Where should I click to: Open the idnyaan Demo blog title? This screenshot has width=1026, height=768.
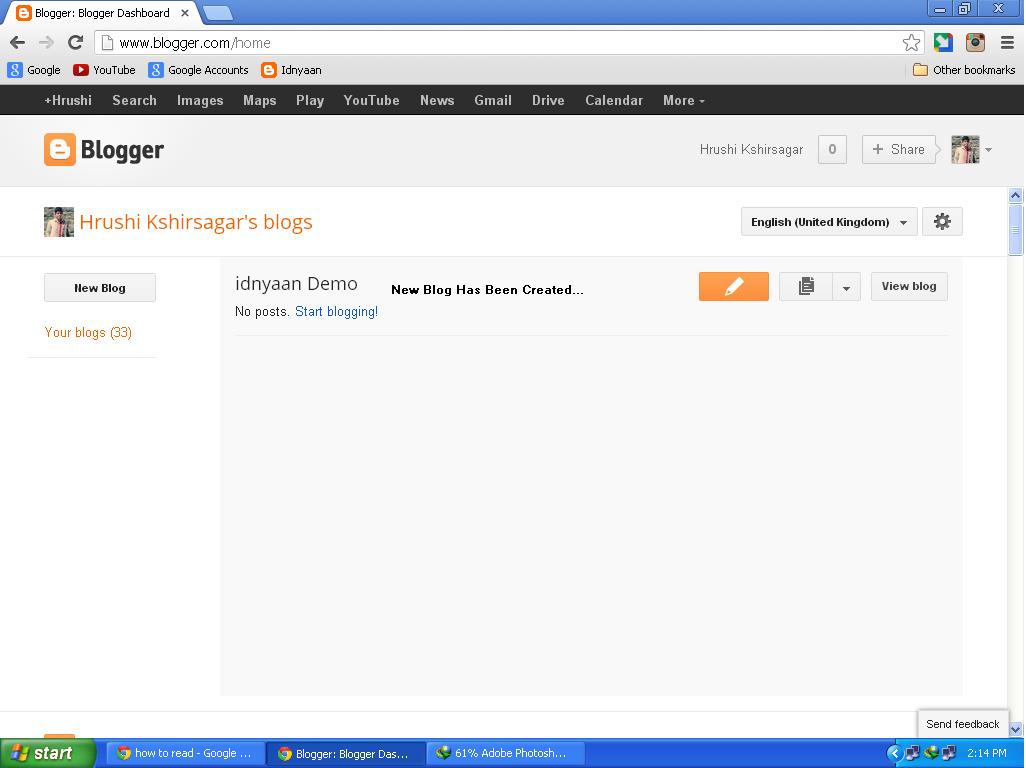296,284
